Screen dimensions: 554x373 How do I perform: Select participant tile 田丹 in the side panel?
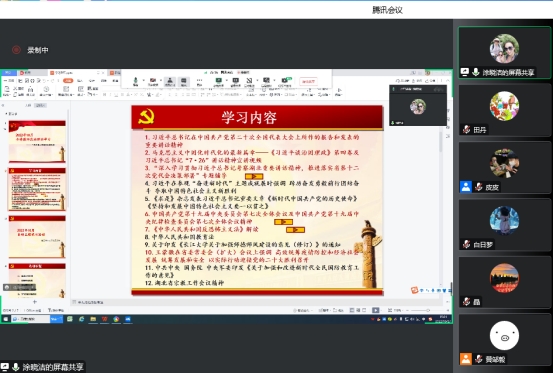[x=505, y=110]
